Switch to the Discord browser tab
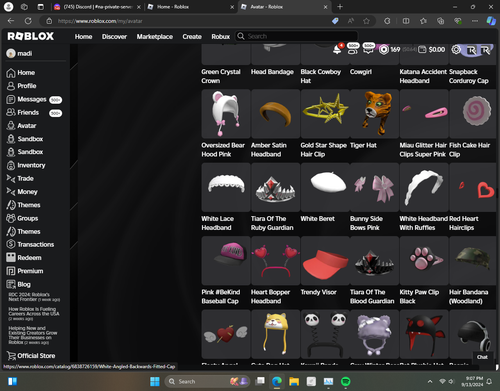The height and width of the screenshot is (391, 500). (x=97, y=7)
